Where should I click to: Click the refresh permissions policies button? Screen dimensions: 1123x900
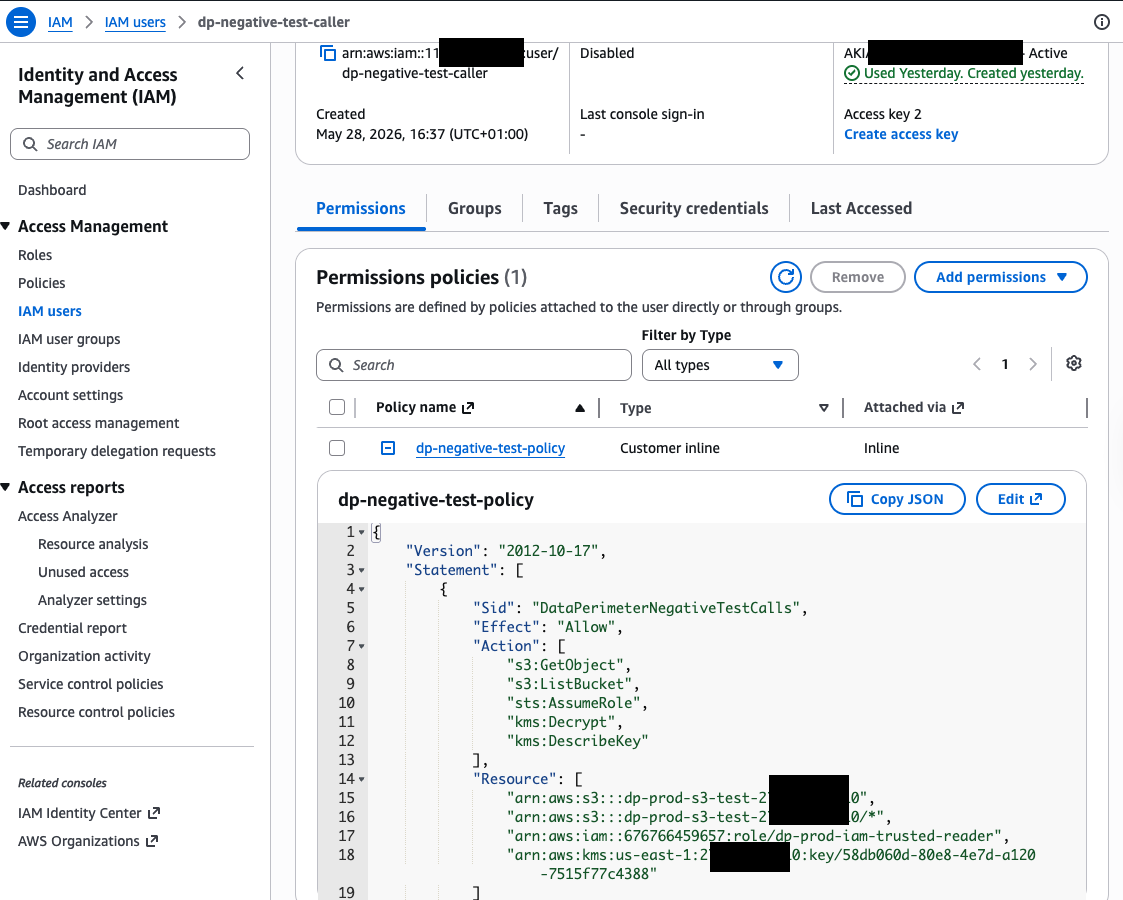[786, 277]
